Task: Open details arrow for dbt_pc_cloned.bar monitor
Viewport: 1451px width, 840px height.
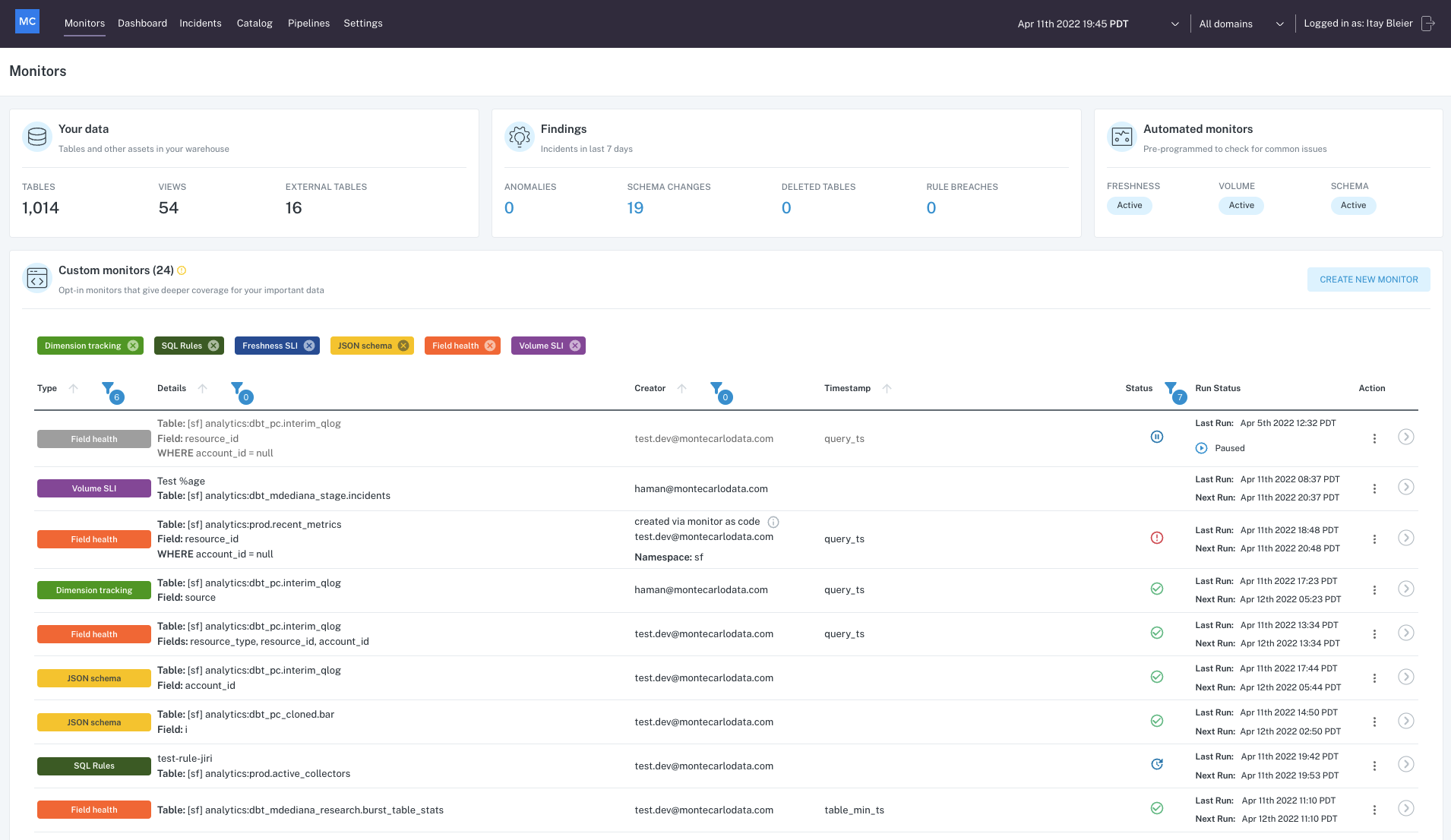Action: click(x=1406, y=721)
